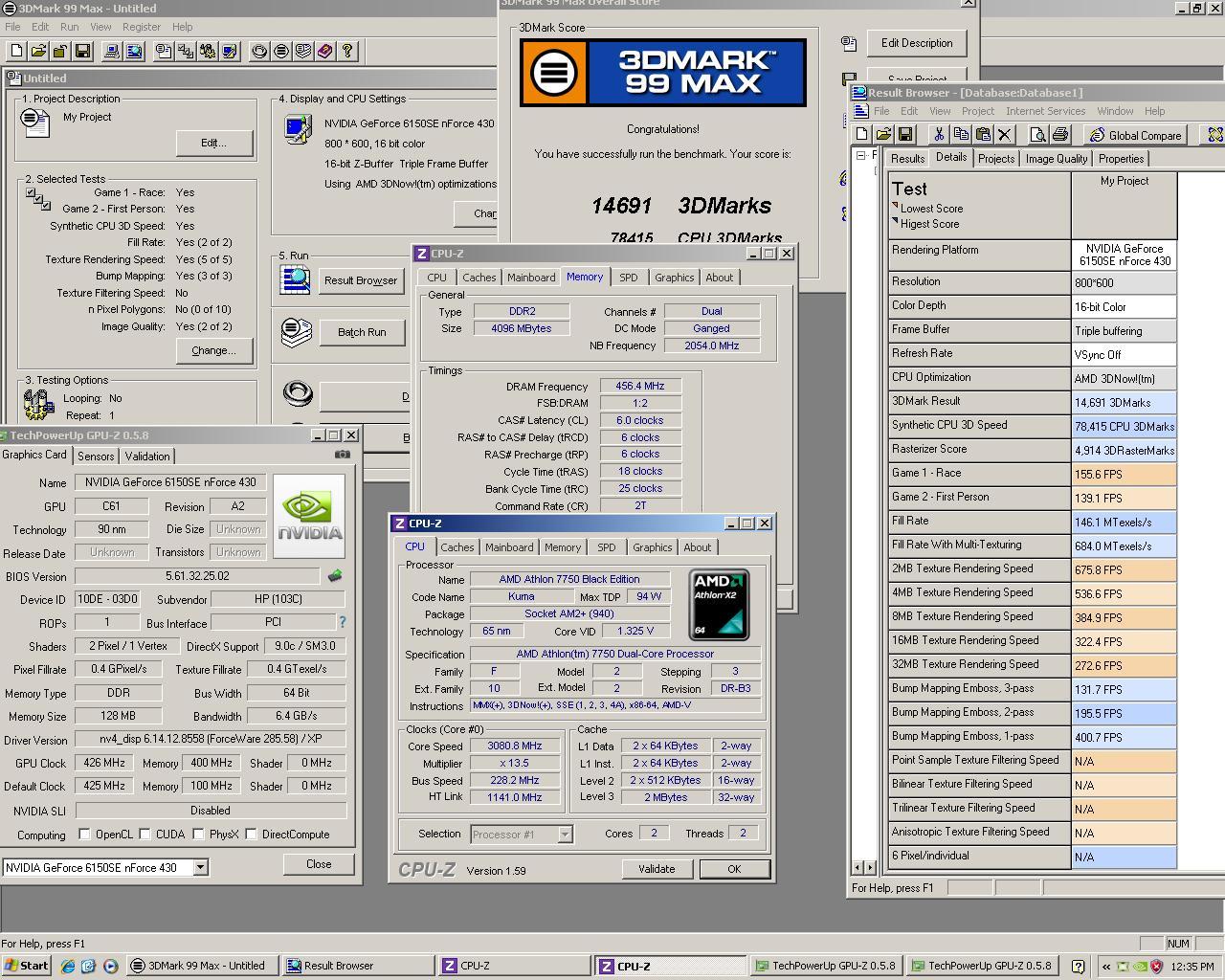Click Internet Explorer quick launch icon
This screenshot has height=980, width=1225.
68,967
